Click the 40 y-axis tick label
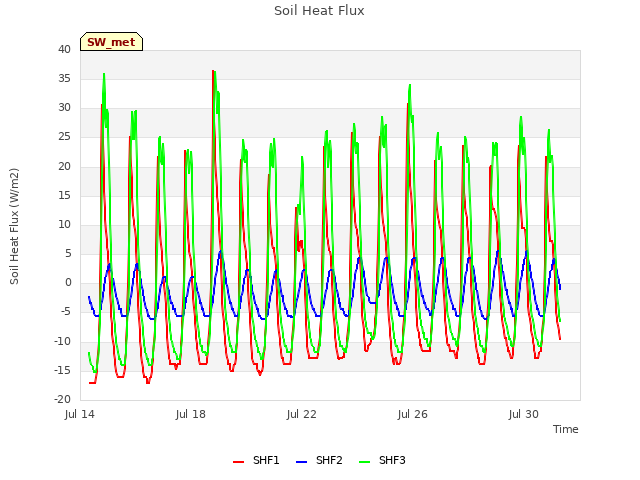This screenshot has width=640, height=480. tap(64, 49)
